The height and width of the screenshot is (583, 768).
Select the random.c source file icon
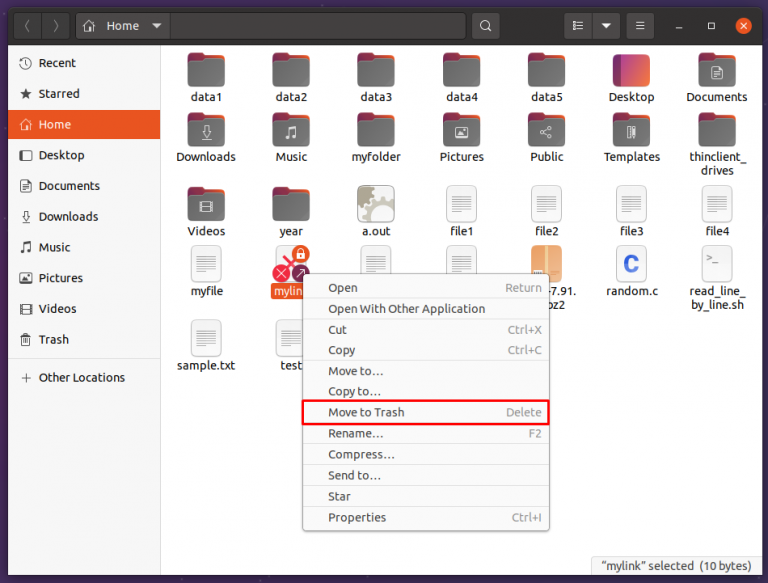[631, 264]
